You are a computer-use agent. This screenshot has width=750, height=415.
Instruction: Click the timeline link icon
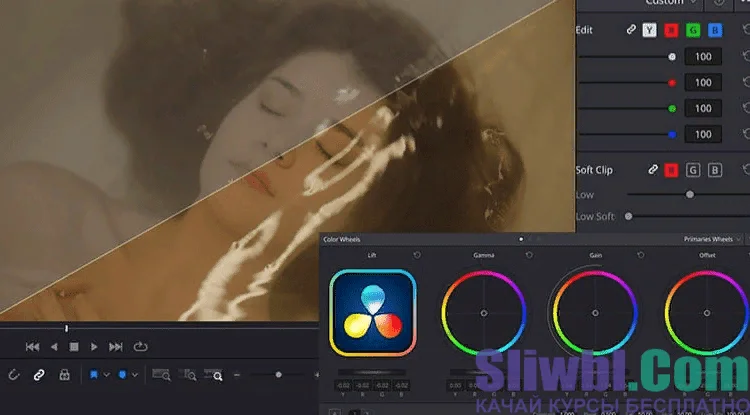click(39, 375)
